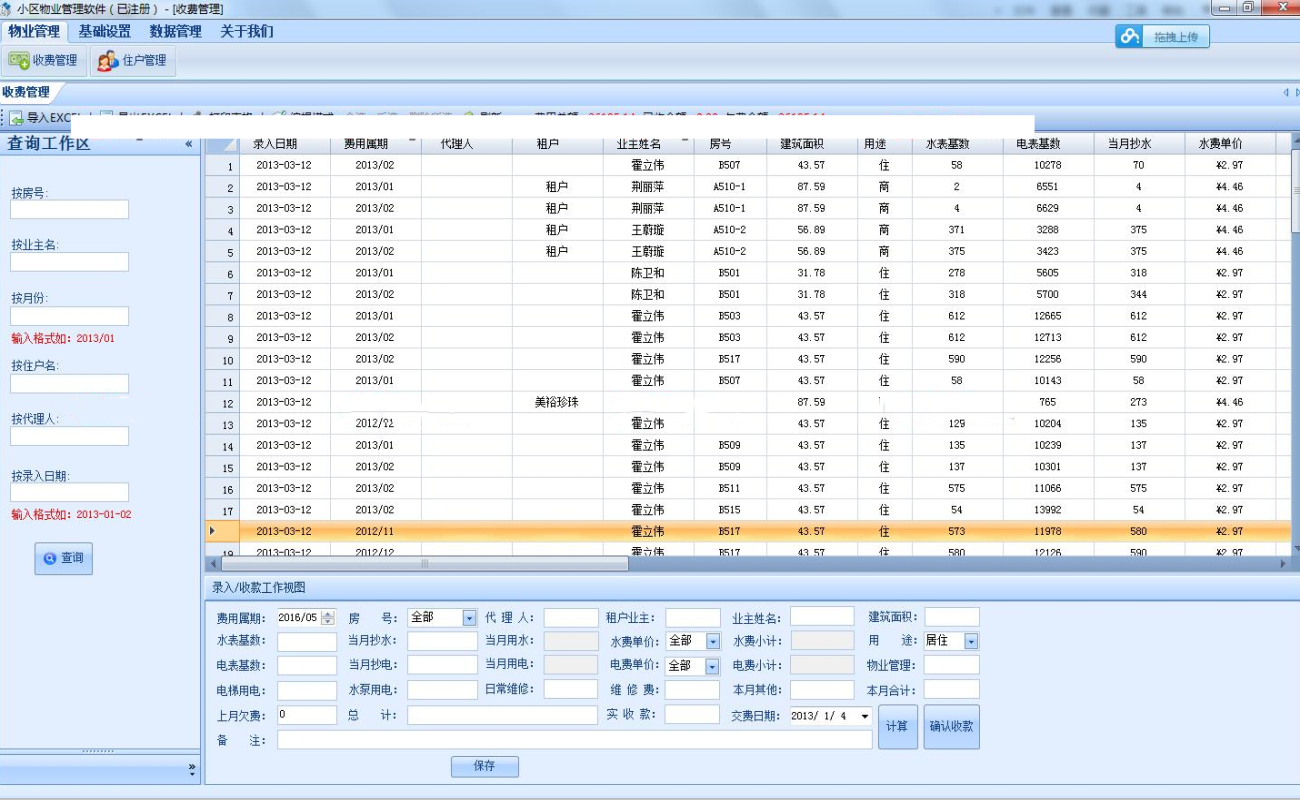Click the 代理人 input field in entry form
1300x800 pixels.
click(x=571, y=618)
